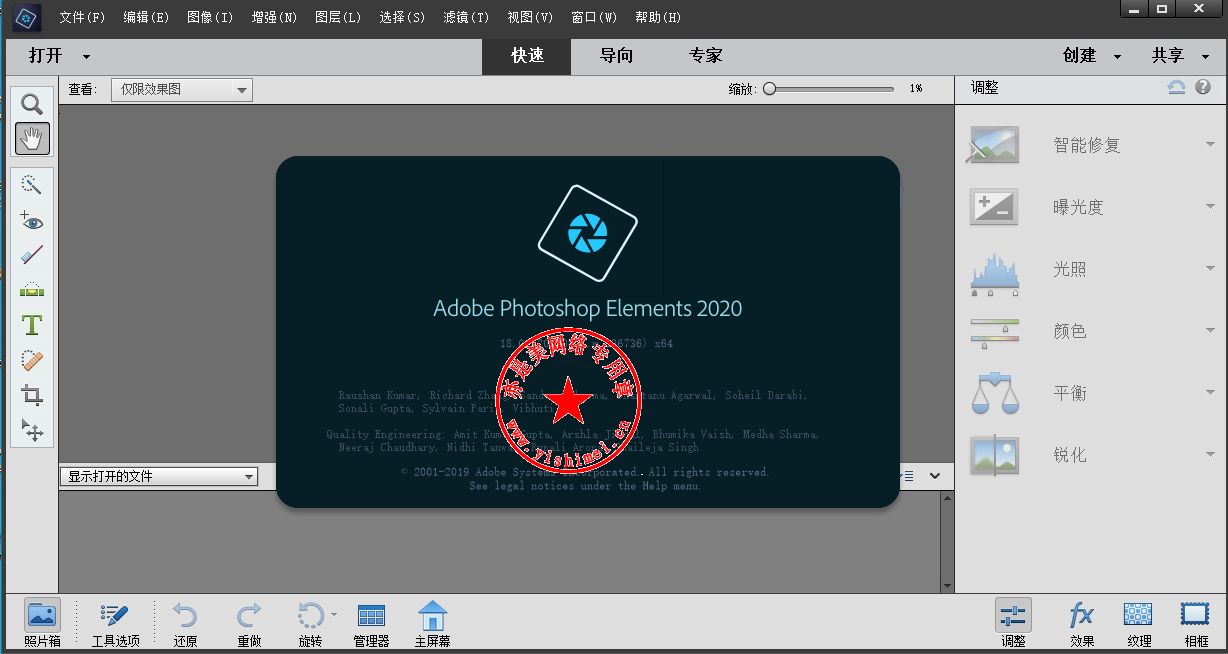Screen dimensions: 1228x654
Task: Click the Color (颜色) sliders icon
Action: (x=994, y=332)
